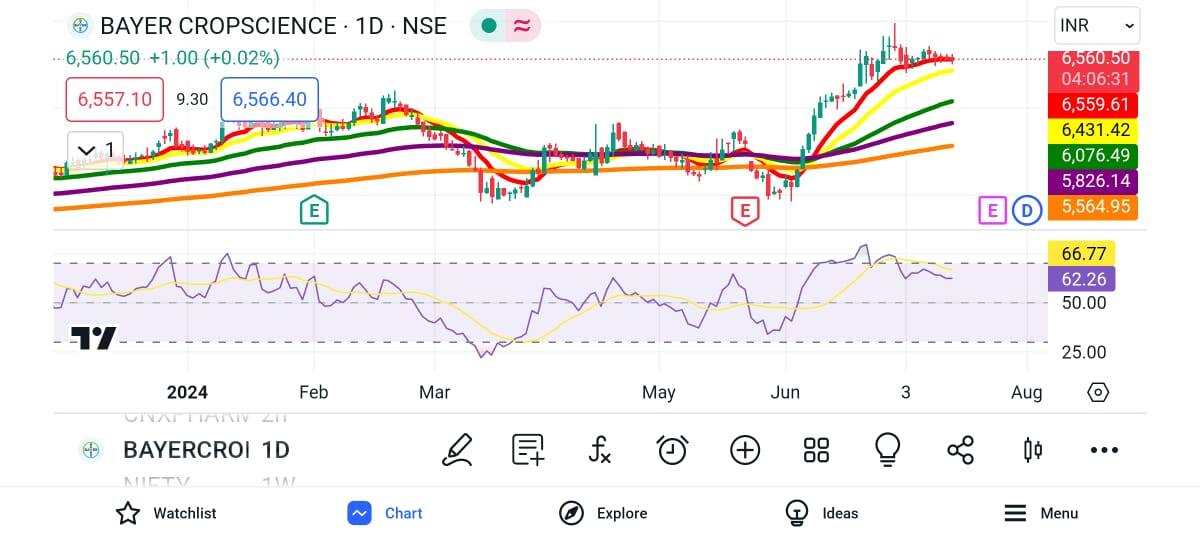Add a note with the text note icon
The width and height of the screenshot is (1200, 540).
click(x=527, y=450)
